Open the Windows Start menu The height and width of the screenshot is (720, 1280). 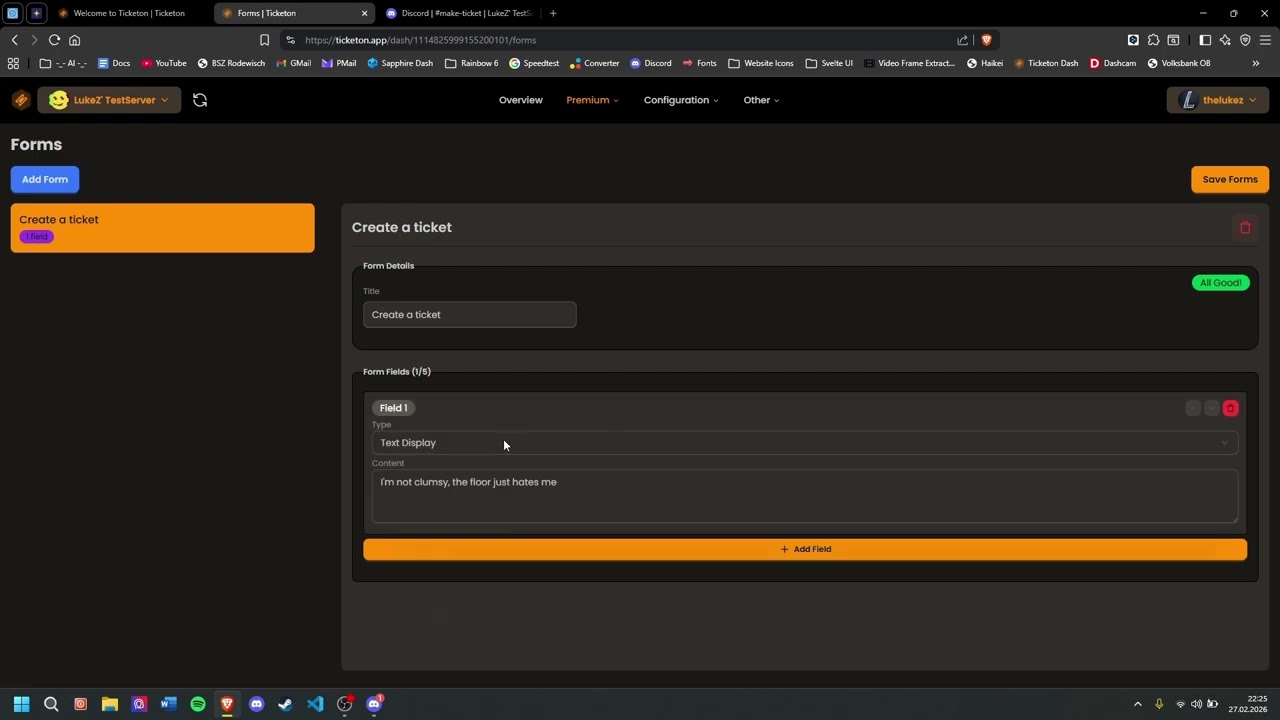point(21,704)
